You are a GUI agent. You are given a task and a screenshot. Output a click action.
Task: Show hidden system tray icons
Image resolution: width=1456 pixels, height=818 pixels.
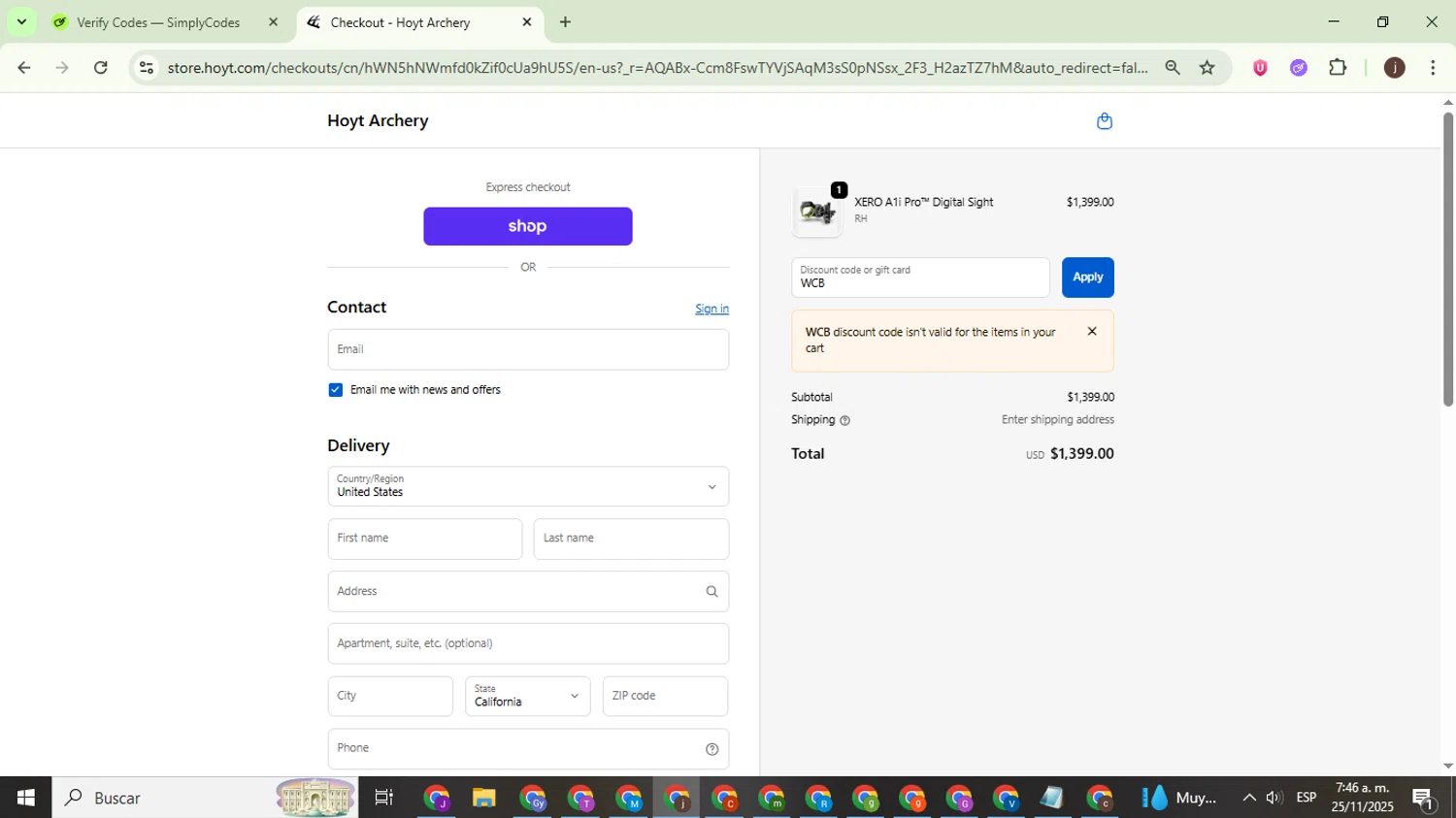click(x=1248, y=798)
